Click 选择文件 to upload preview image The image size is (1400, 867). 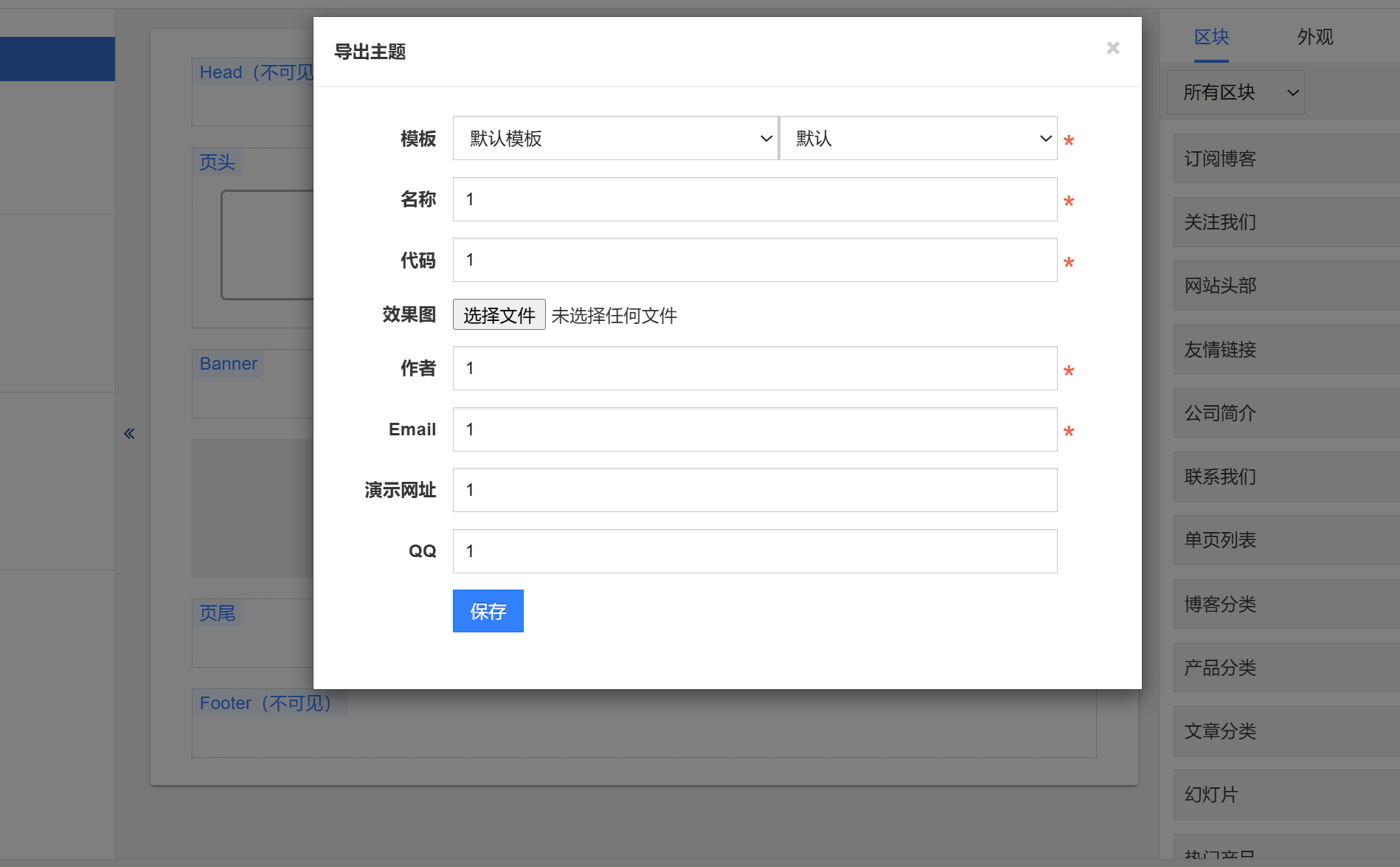tap(499, 315)
